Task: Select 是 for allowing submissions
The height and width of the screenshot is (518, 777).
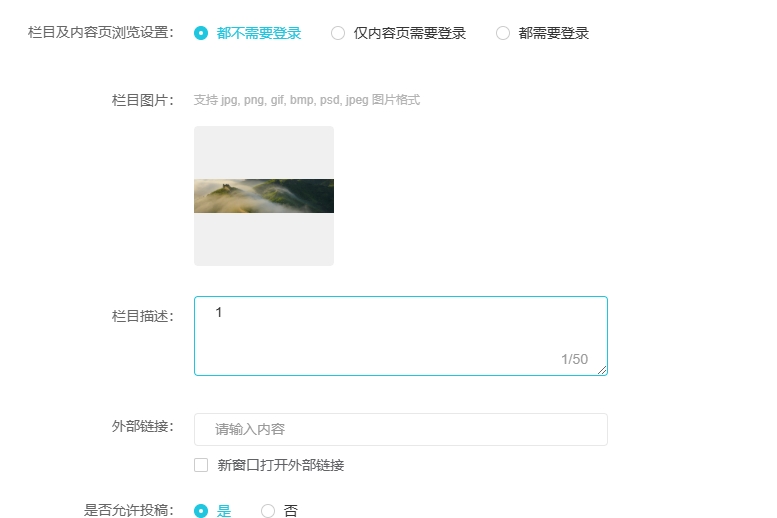Action: click(x=201, y=511)
